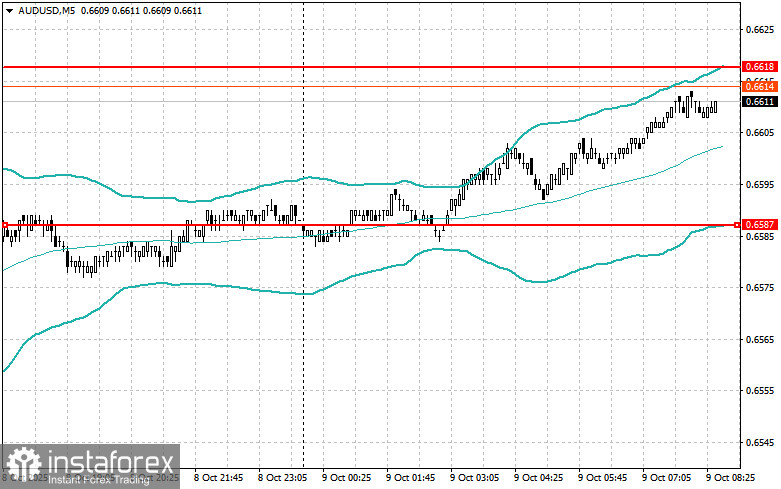The height and width of the screenshot is (489, 781).
Task: Select the 9 Oct 07:05 time label
Action: [x=666, y=478]
